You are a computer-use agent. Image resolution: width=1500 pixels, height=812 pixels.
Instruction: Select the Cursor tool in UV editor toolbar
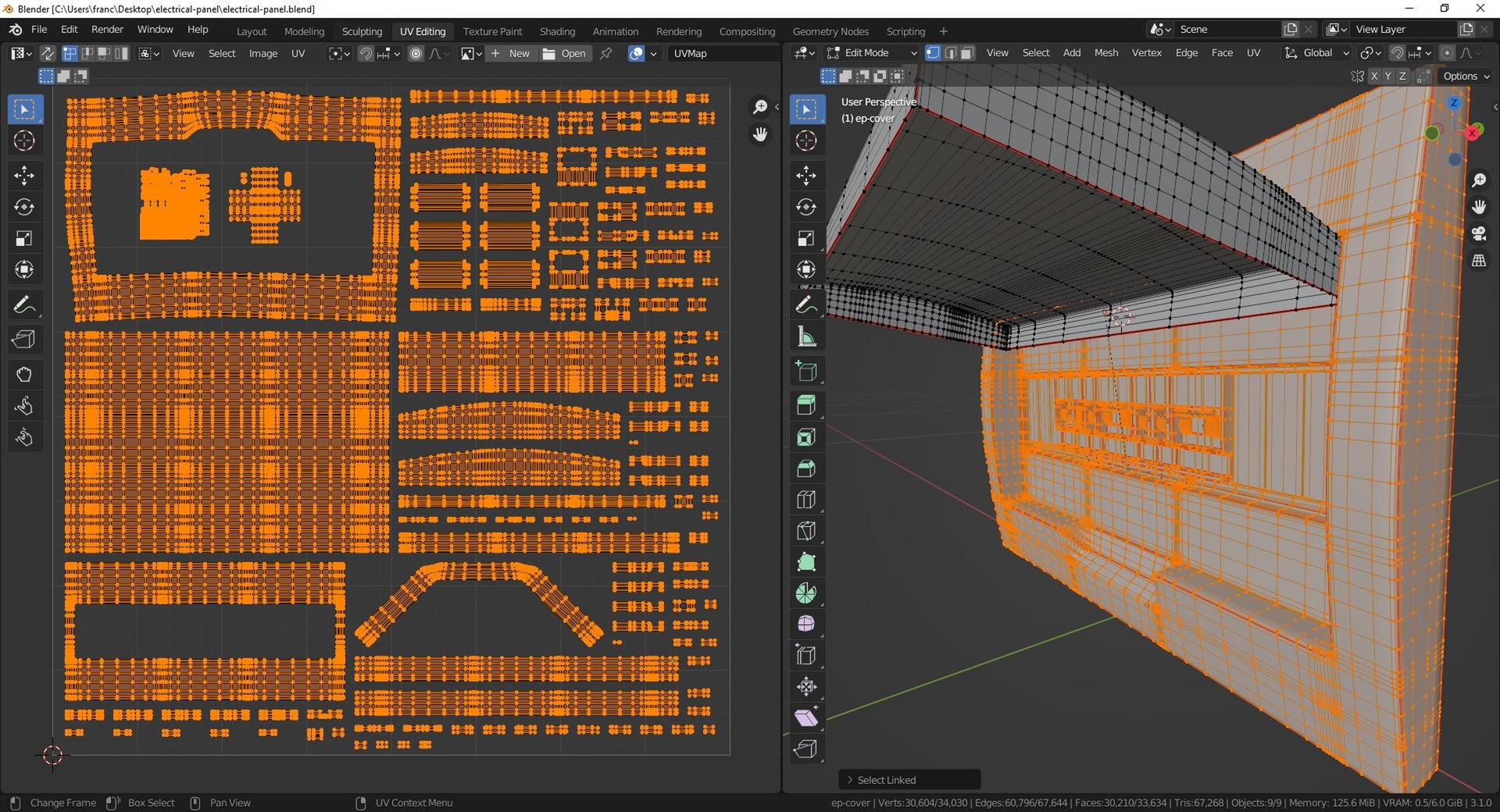pyautogui.click(x=24, y=141)
